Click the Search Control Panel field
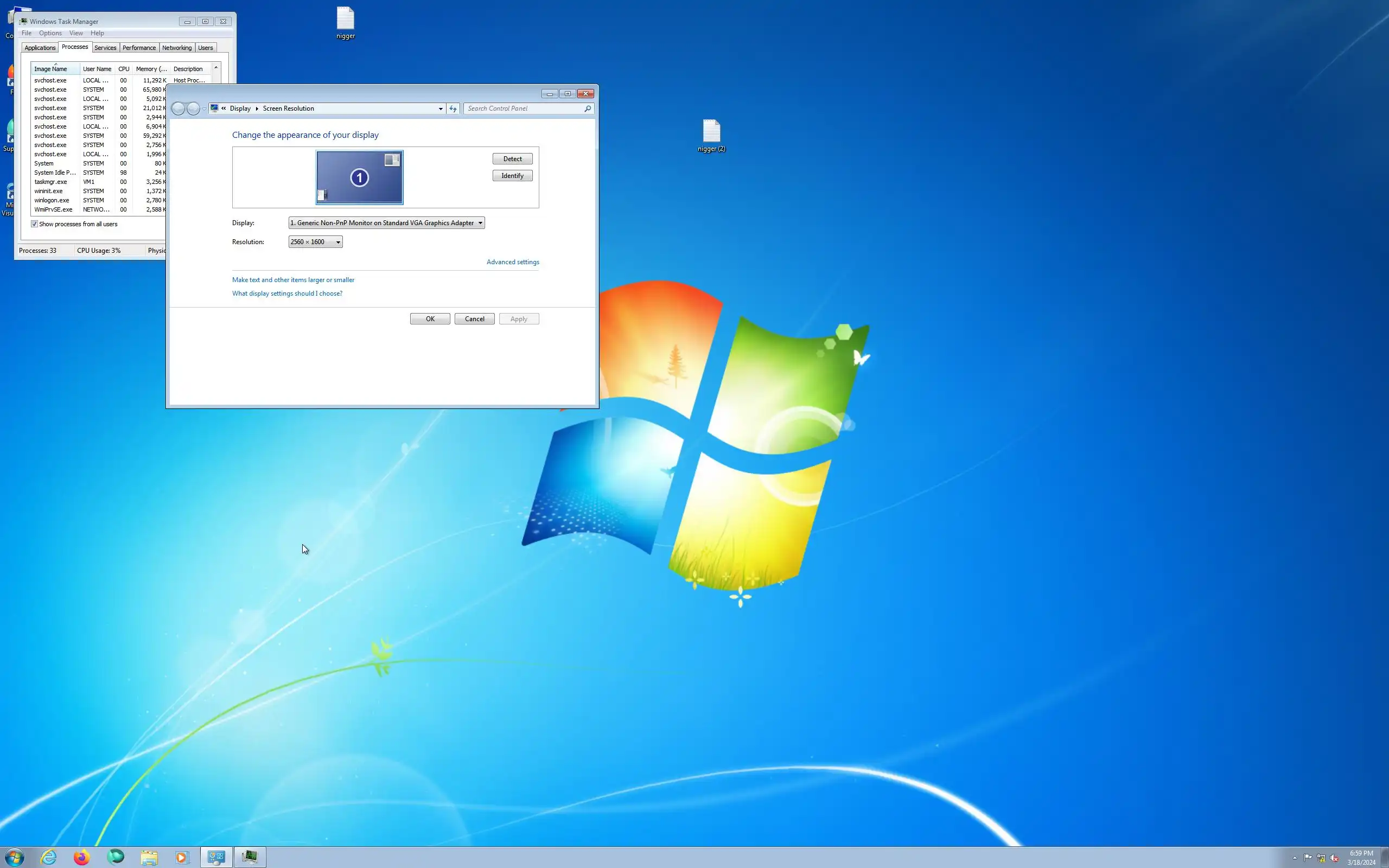This screenshot has width=1389, height=868. (524, 108)
